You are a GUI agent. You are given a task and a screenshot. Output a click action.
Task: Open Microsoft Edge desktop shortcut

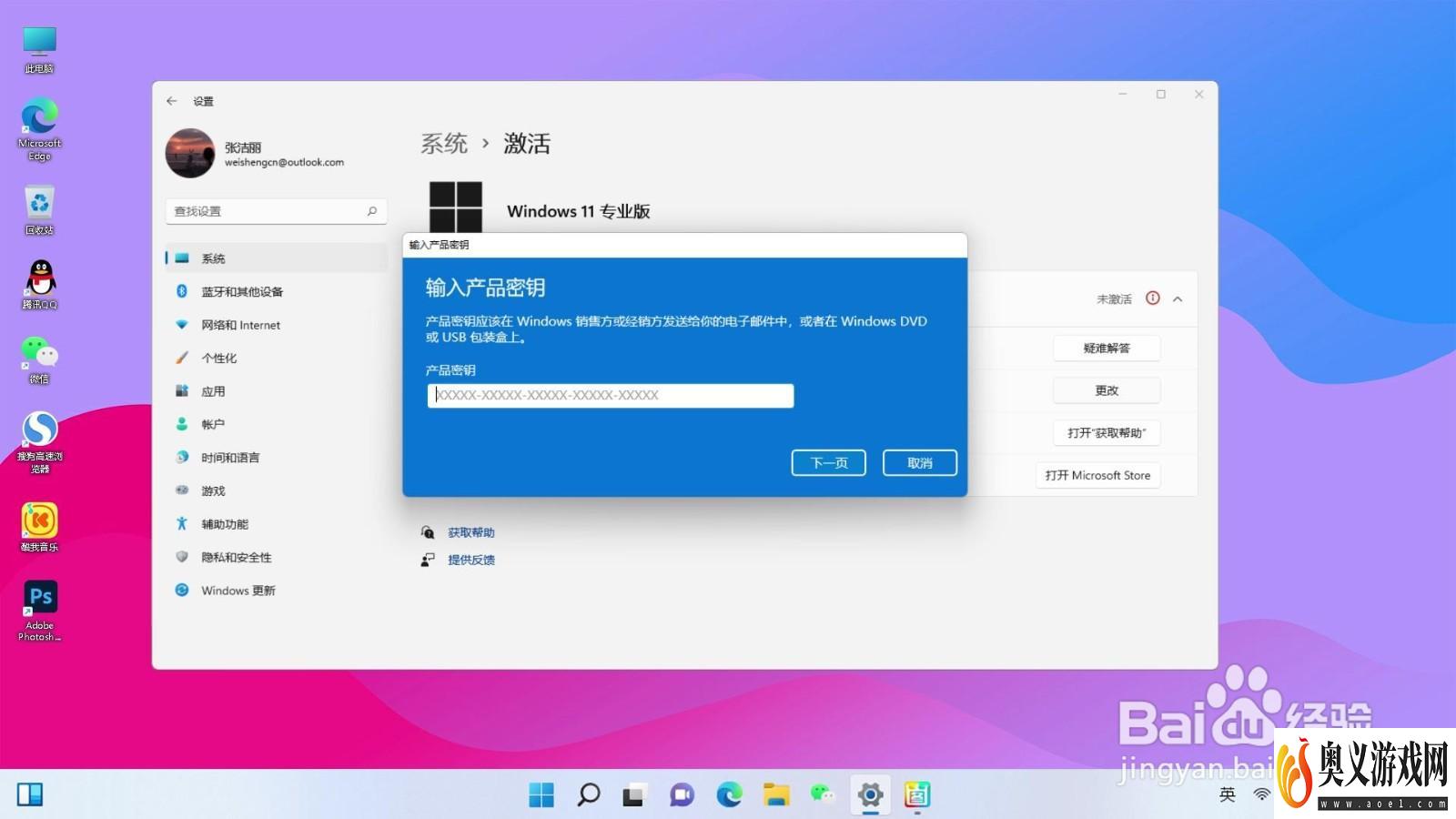point(39,130)
